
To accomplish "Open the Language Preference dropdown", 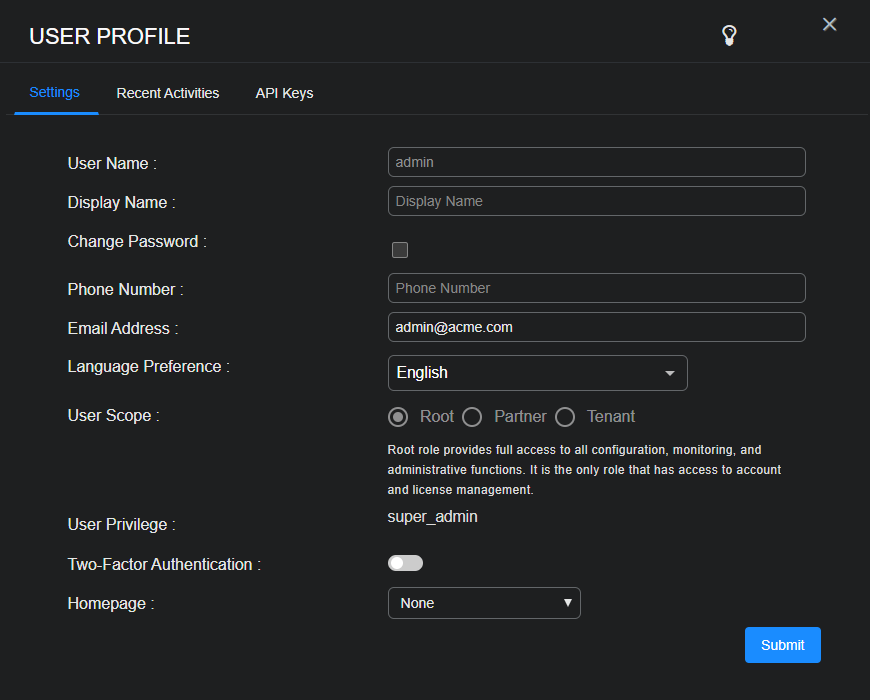I will [537, 373].
